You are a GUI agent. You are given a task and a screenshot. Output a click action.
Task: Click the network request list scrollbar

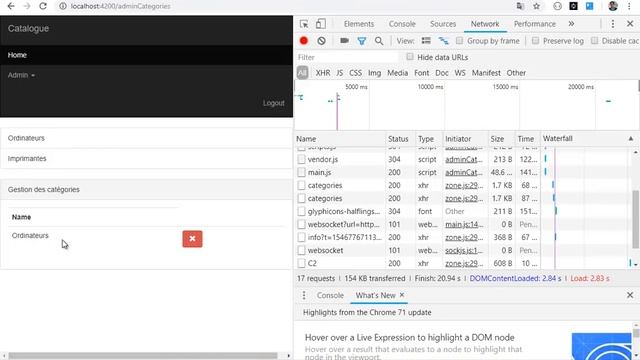click(636, 220)
